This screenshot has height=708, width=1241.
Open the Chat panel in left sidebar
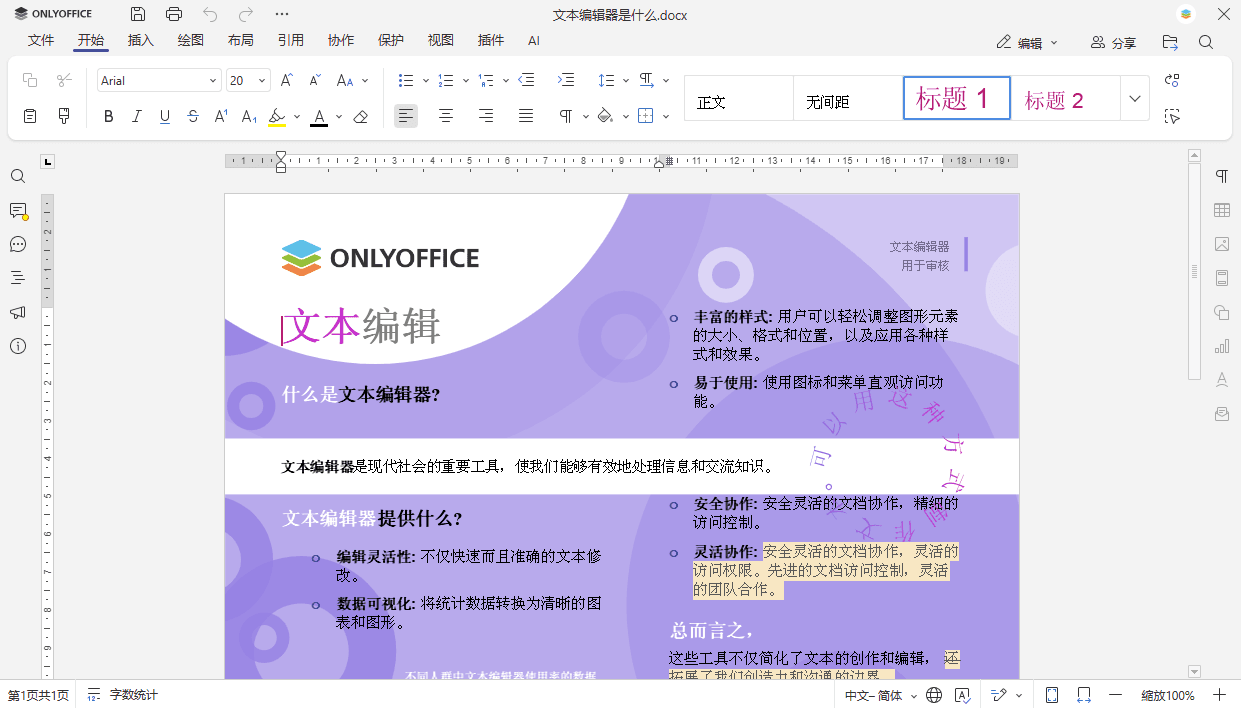tap(18, 244)
